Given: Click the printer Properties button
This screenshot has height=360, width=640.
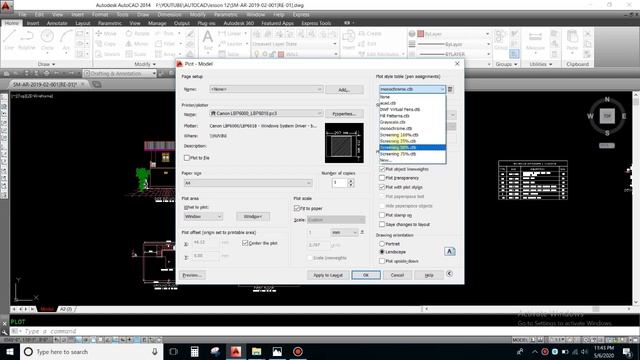Looking at the screenshot, I should pos(344,113).
